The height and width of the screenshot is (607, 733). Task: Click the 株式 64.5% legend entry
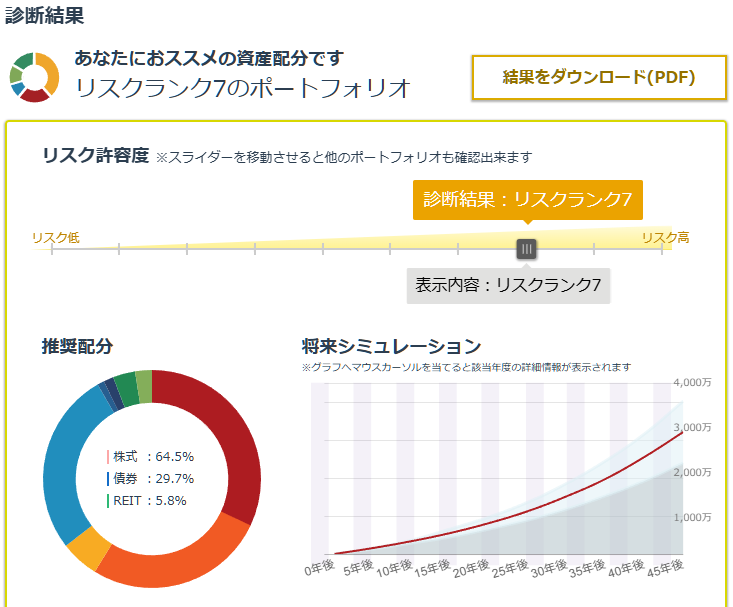click(x=152, y=457)
